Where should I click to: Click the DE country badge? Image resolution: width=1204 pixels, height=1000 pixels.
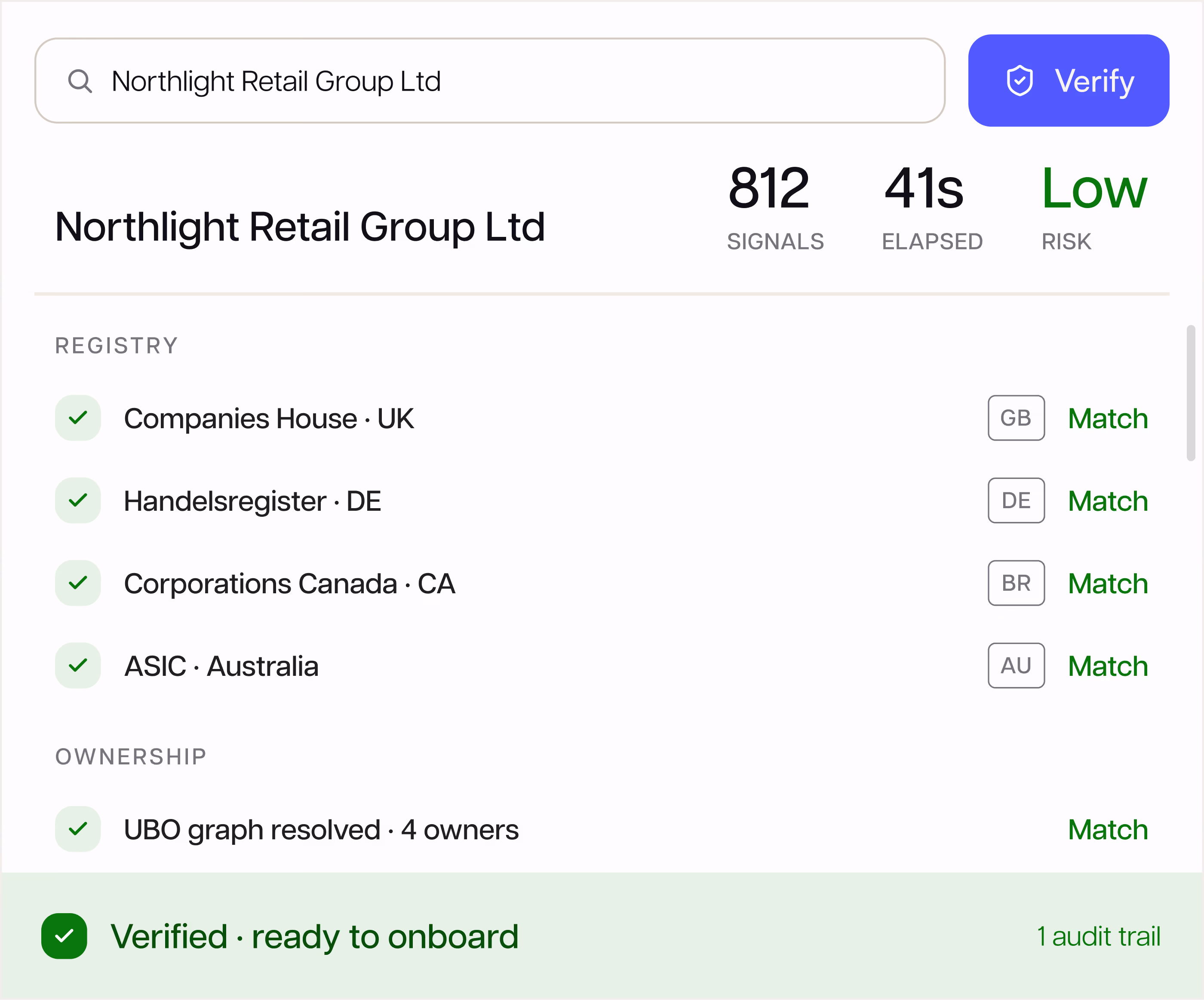1016,500
